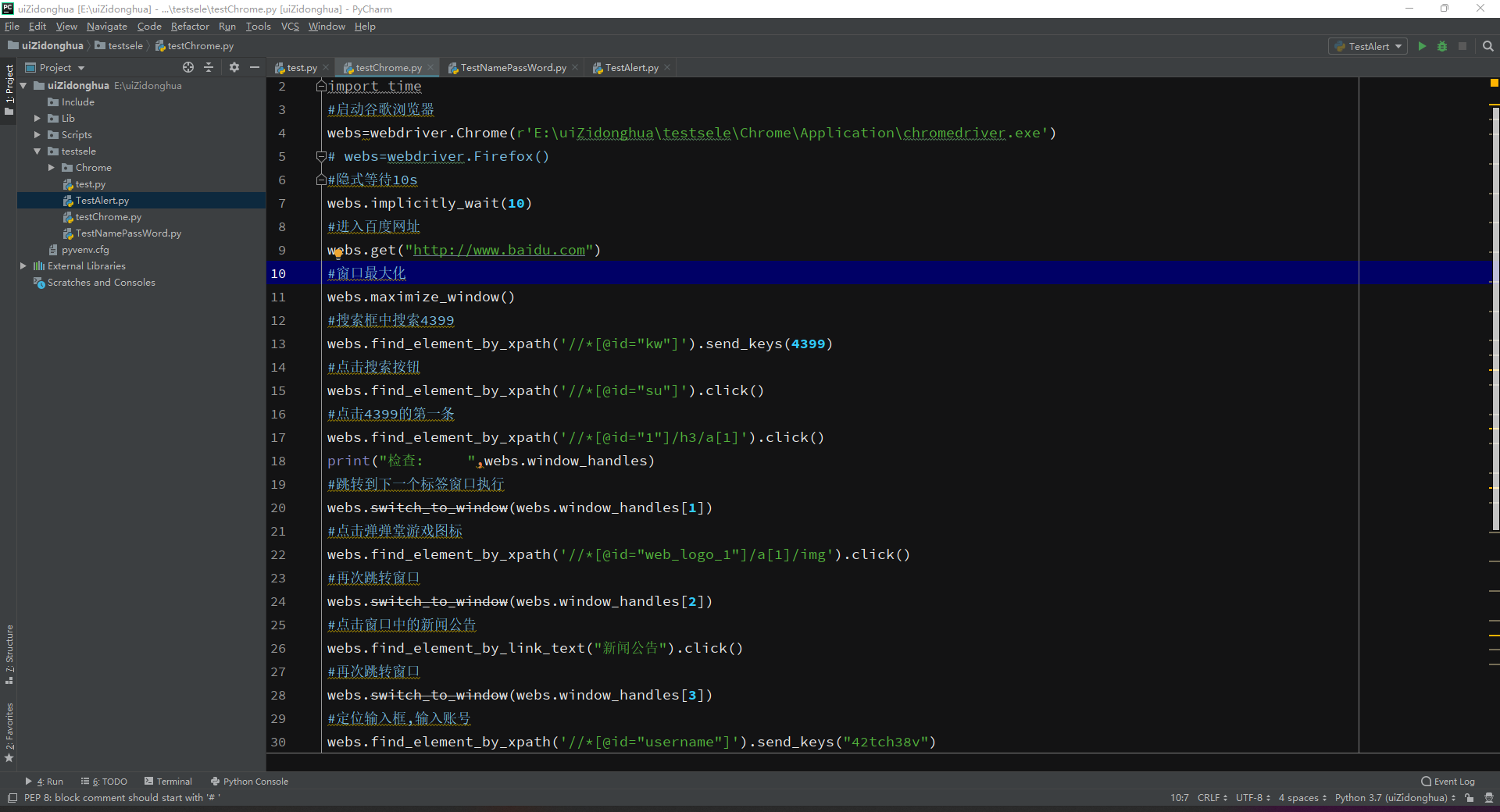
Task: Open the VCS menu
Action: click(290, 27)
